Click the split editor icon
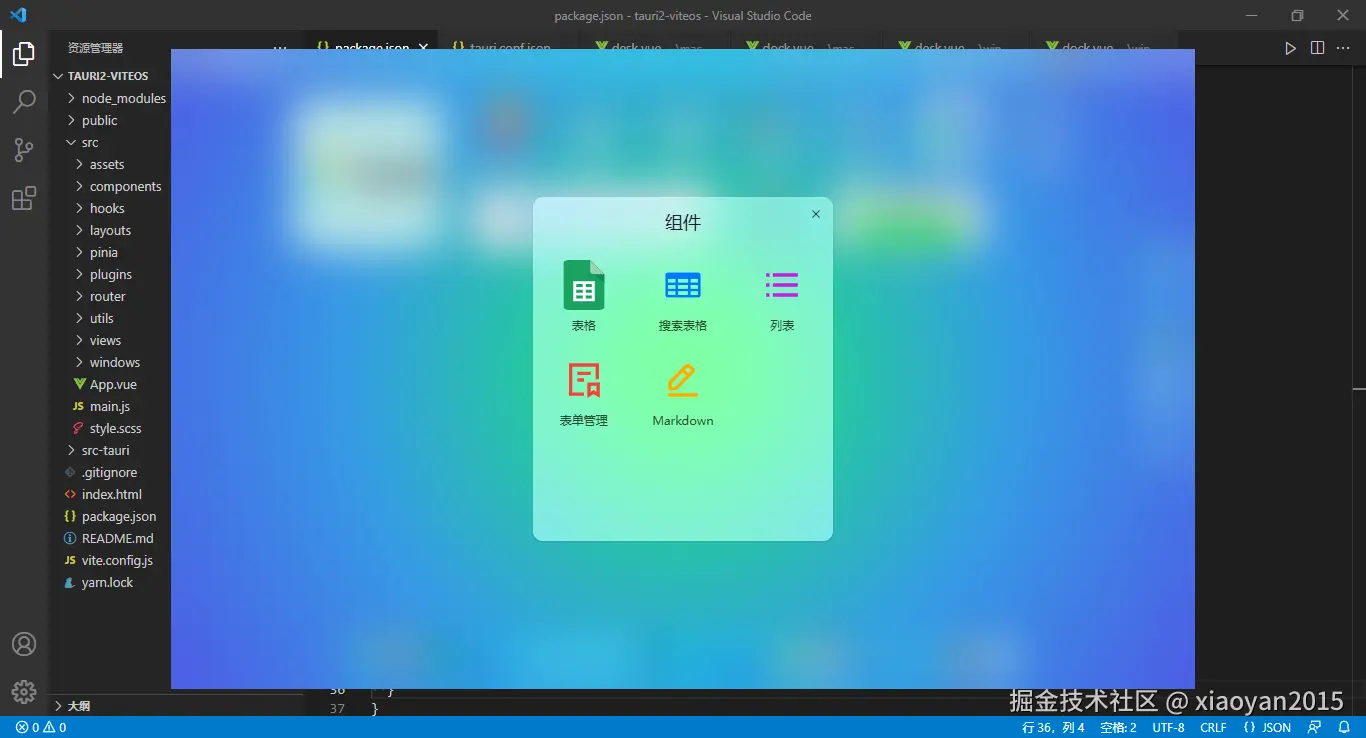Screen dimensions: 1366x738 point(1317,48)
